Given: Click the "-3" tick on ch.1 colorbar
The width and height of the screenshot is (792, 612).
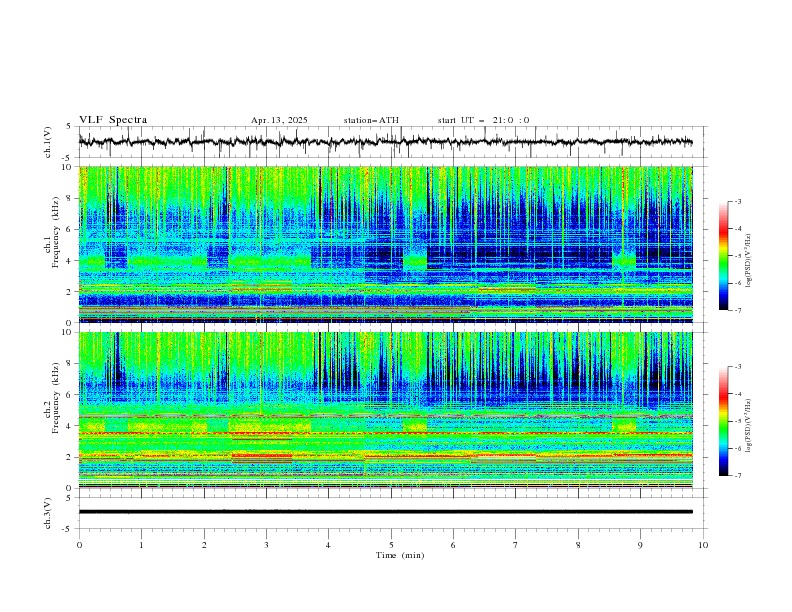Looking at the screenshot, I should 737,201.
